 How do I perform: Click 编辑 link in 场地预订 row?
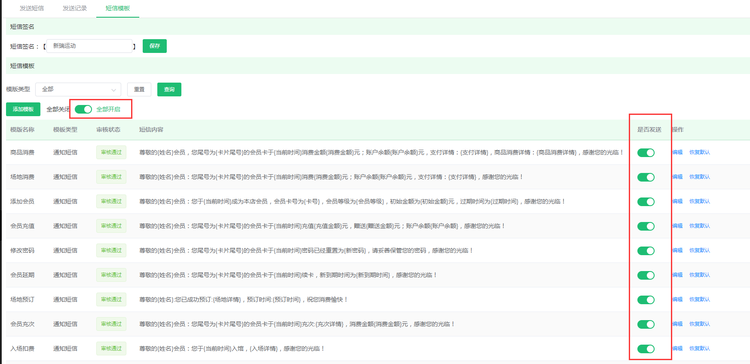677,299
